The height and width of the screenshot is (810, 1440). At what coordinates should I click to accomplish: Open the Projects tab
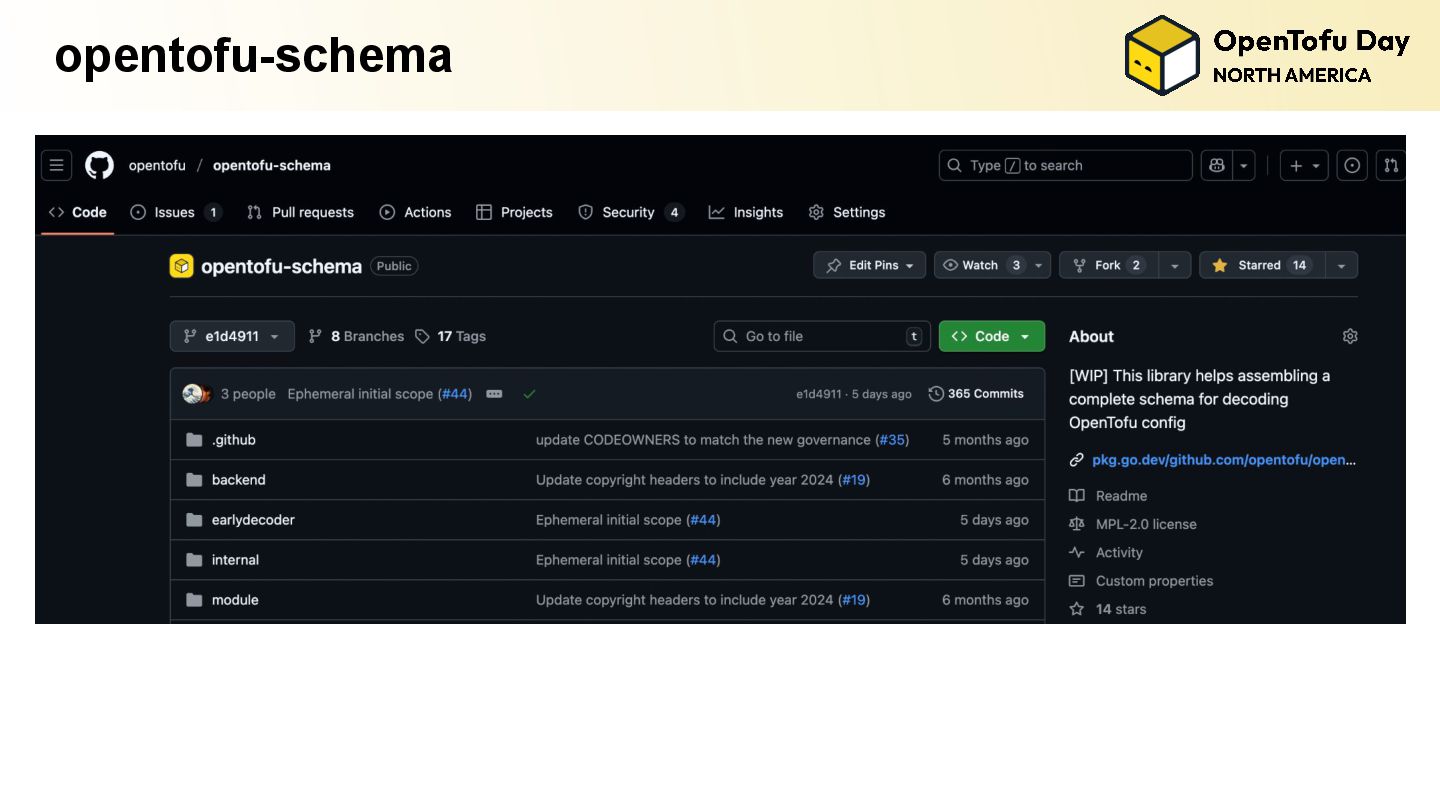click(514, 212)
